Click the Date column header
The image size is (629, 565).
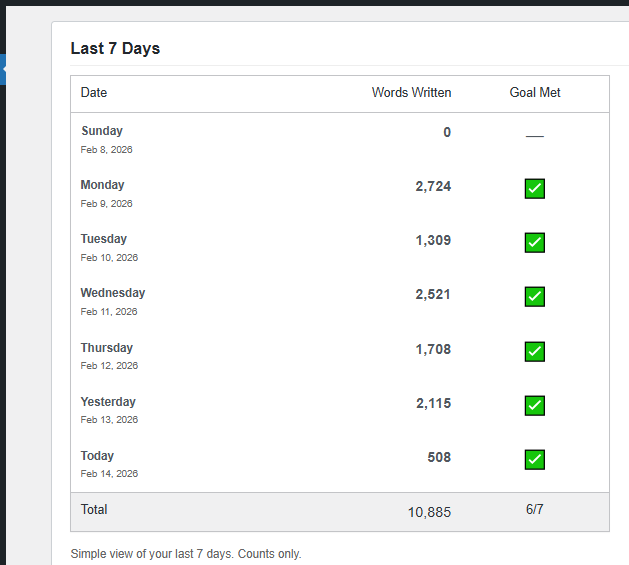click(94, 93)
